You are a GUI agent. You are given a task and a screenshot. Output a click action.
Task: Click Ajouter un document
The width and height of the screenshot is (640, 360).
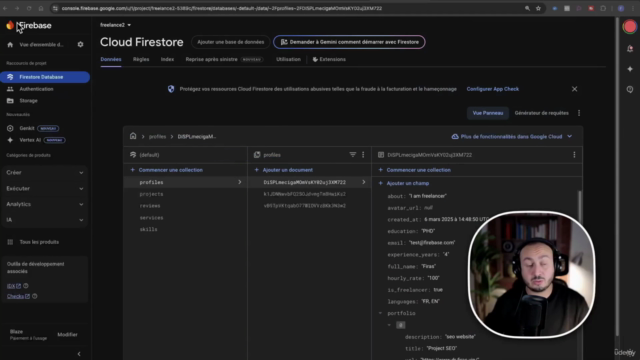coord(284,170)
